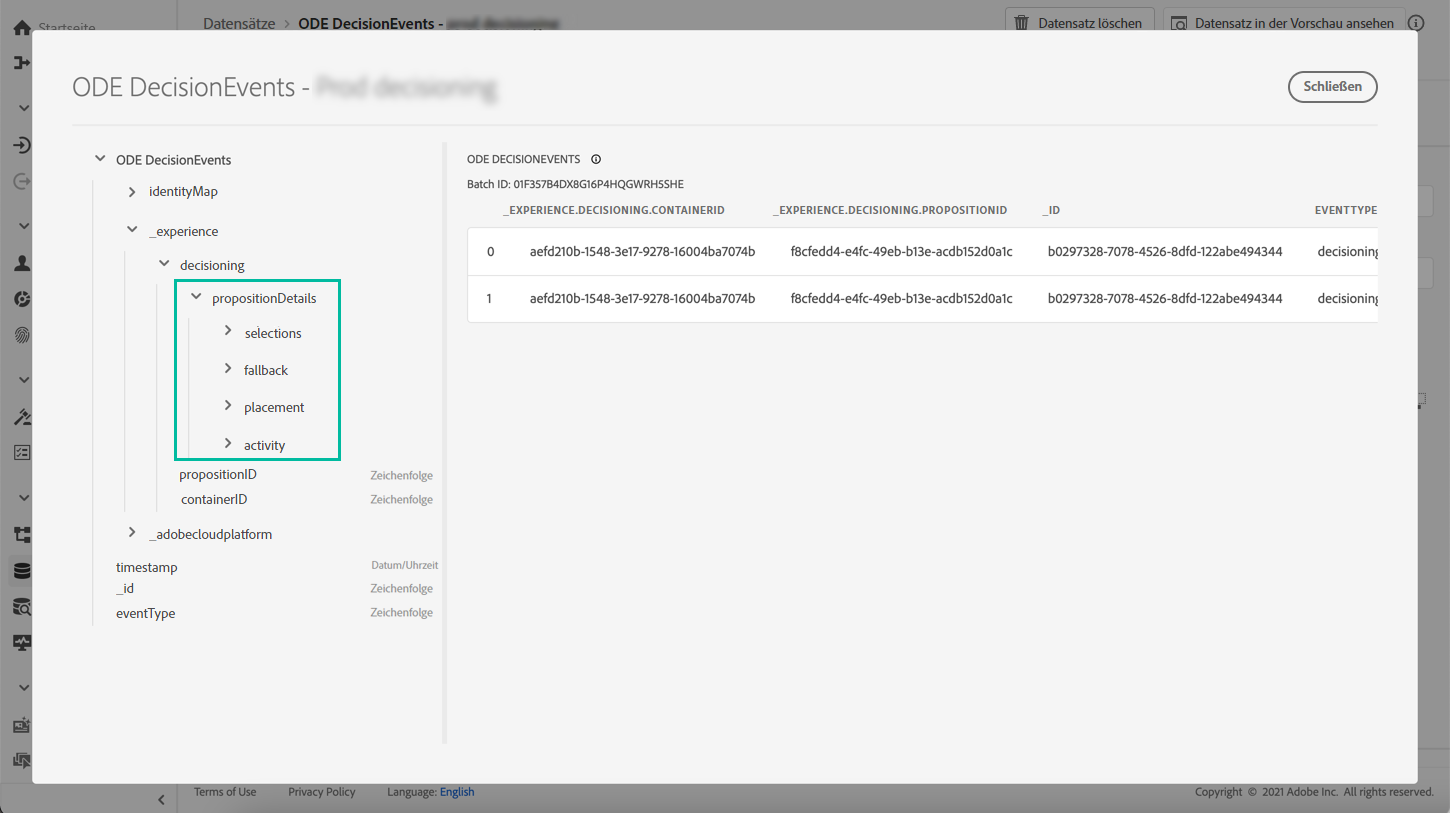Click row 0 container ID cell

pyautogui.click(x=642, y=252)
